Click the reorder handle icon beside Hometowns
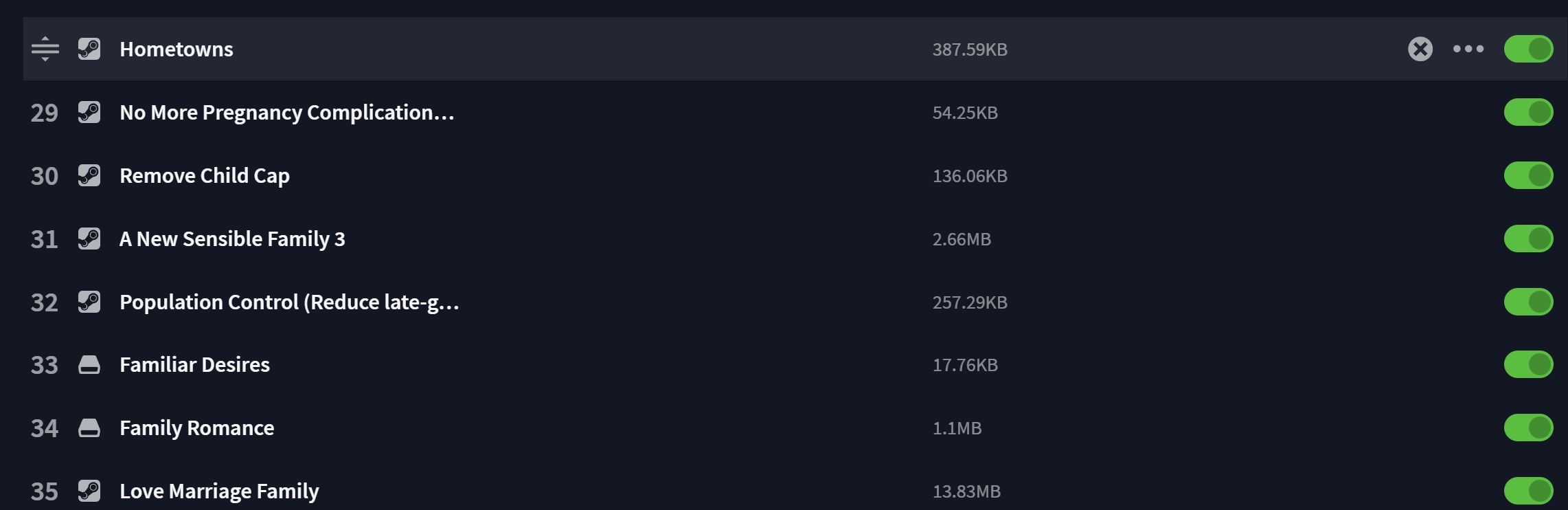The image size is (1568, 510). [45, 49]
